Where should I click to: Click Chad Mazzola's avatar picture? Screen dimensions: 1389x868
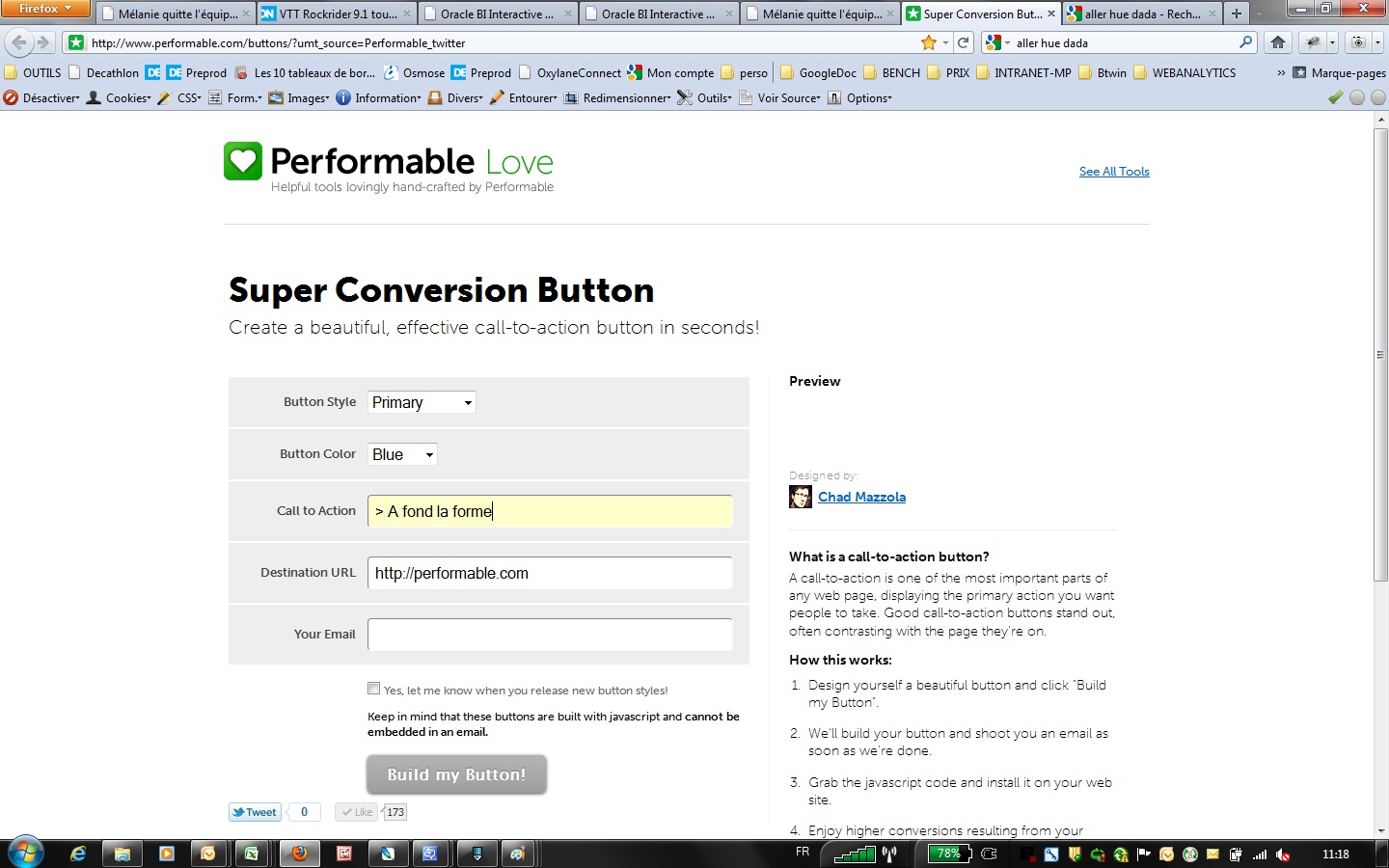click(x=801, y=497)
